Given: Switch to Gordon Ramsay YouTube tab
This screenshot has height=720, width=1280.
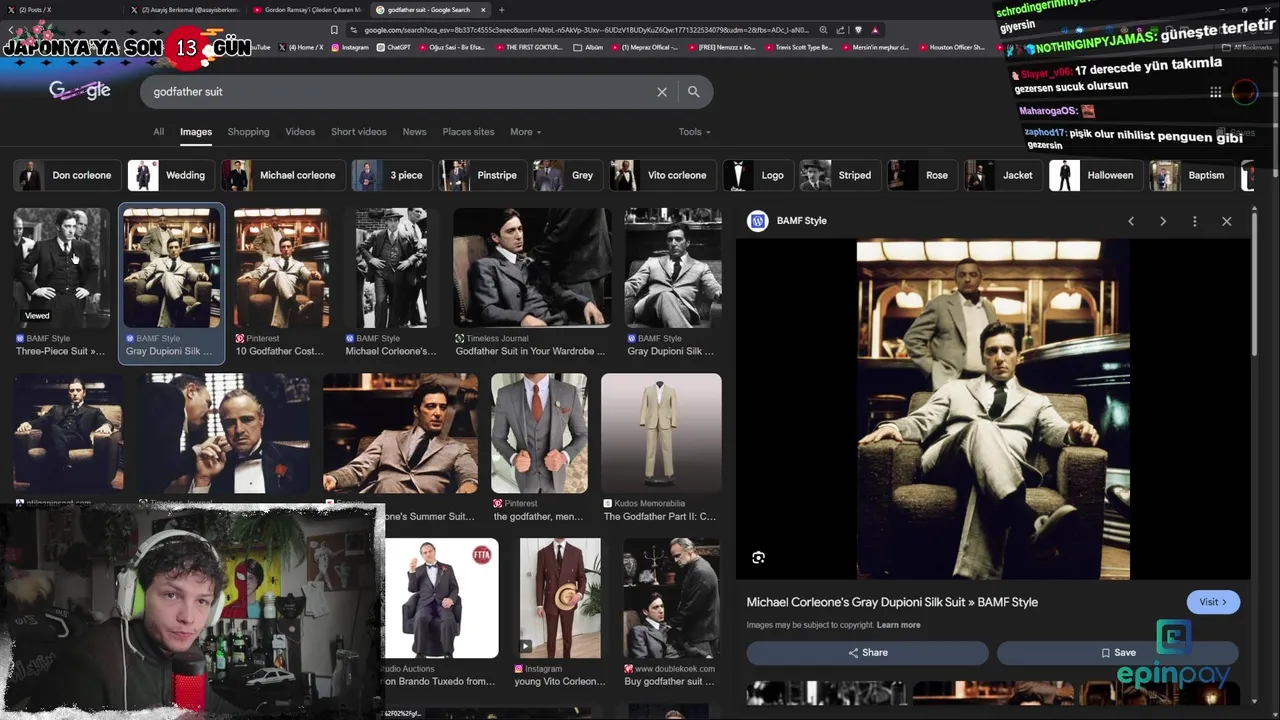Looking at the screenshot, I should click(307, 10).
